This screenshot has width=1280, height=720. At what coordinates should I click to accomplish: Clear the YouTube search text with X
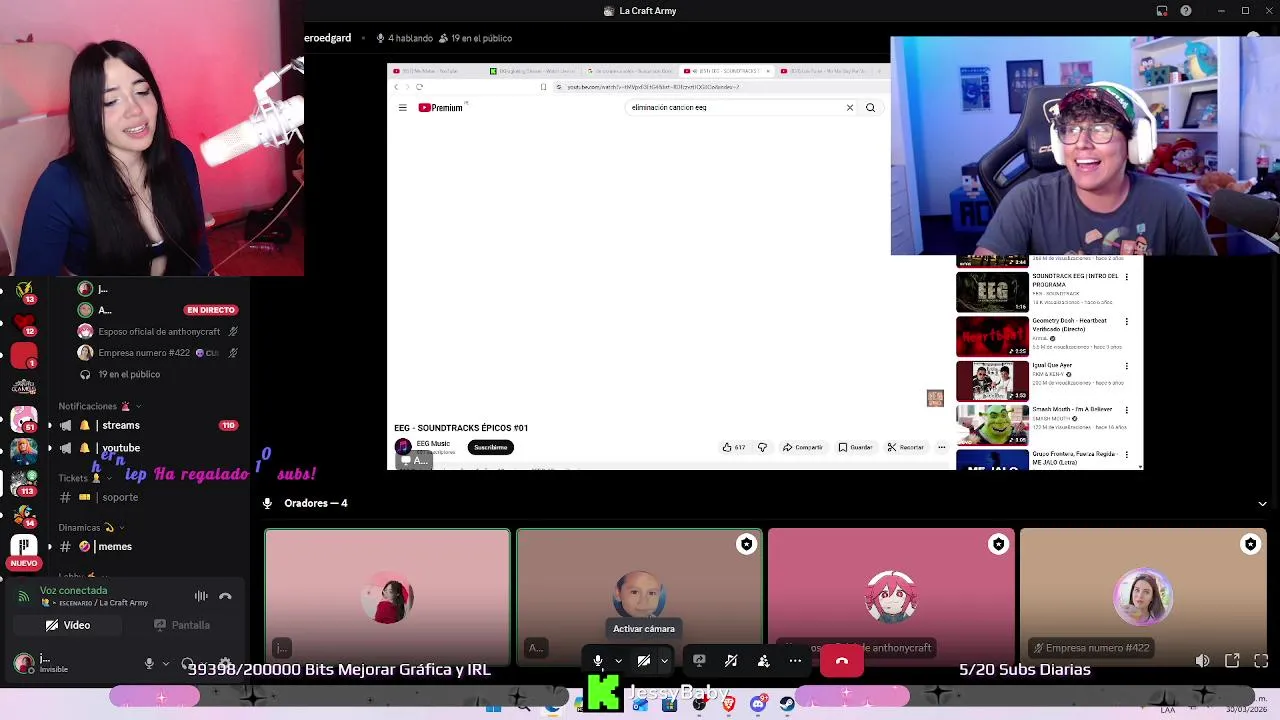850,107
